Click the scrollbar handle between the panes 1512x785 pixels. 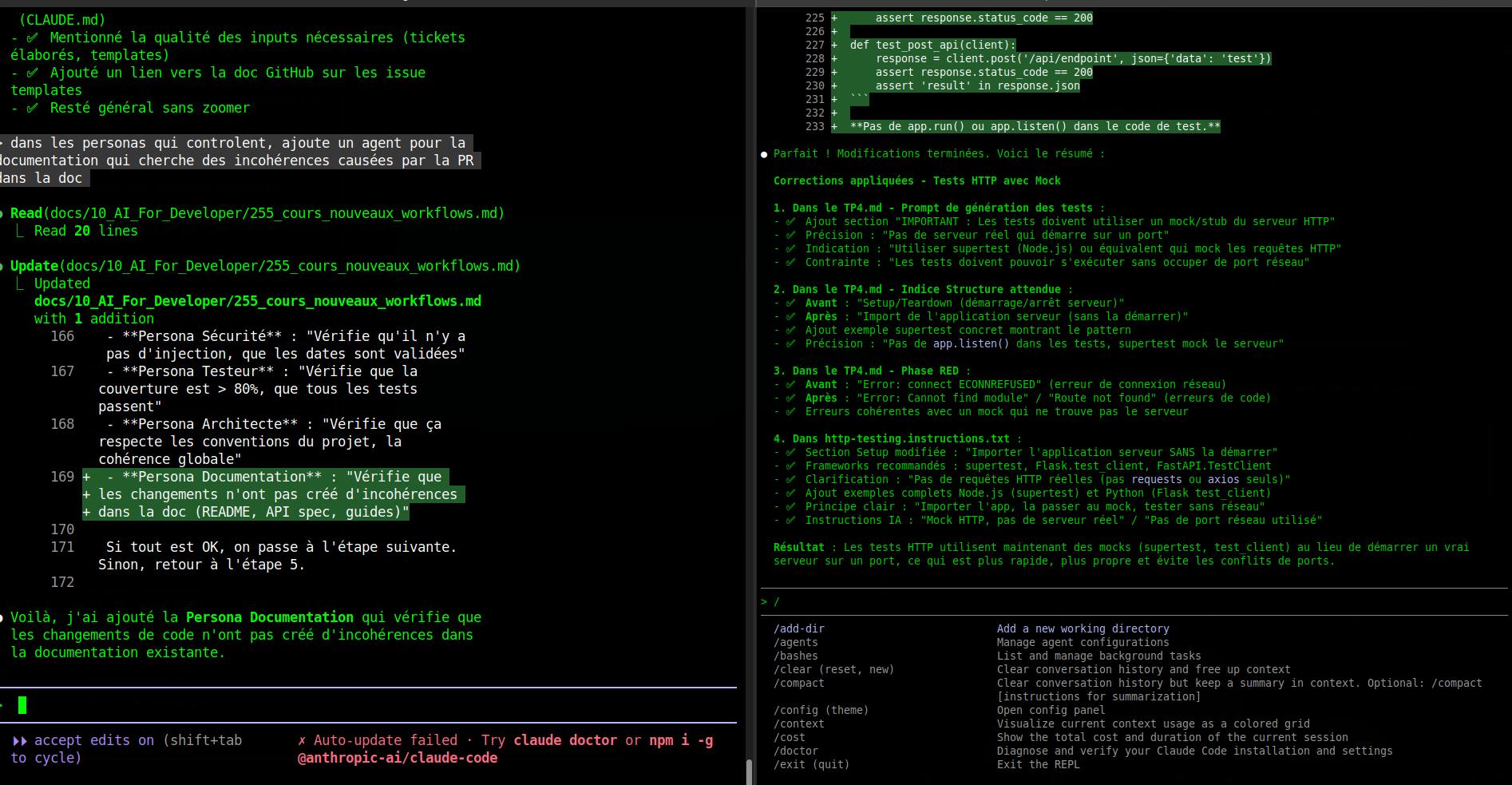coord(749,771)
